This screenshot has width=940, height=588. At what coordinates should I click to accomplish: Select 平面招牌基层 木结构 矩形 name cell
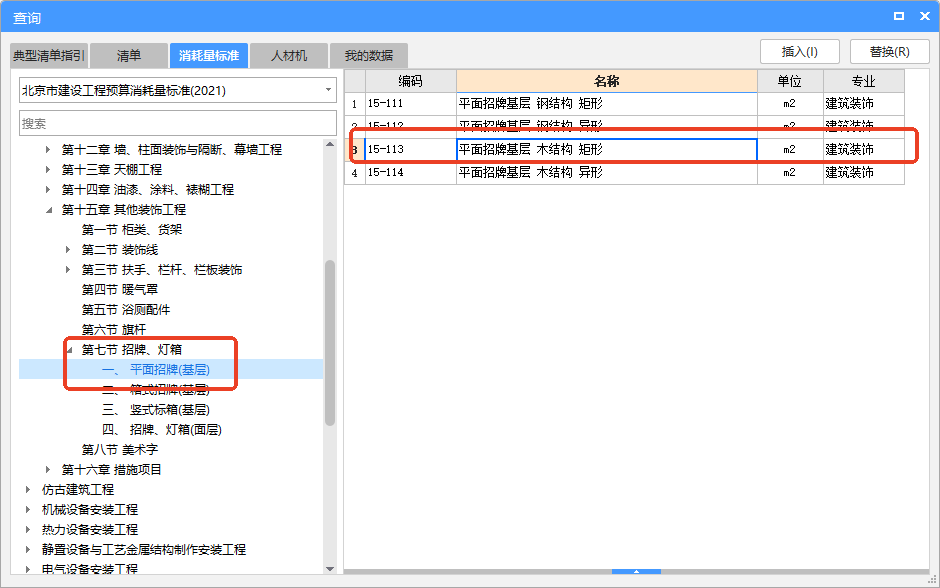pyautogui.click(x=607, y=149)
